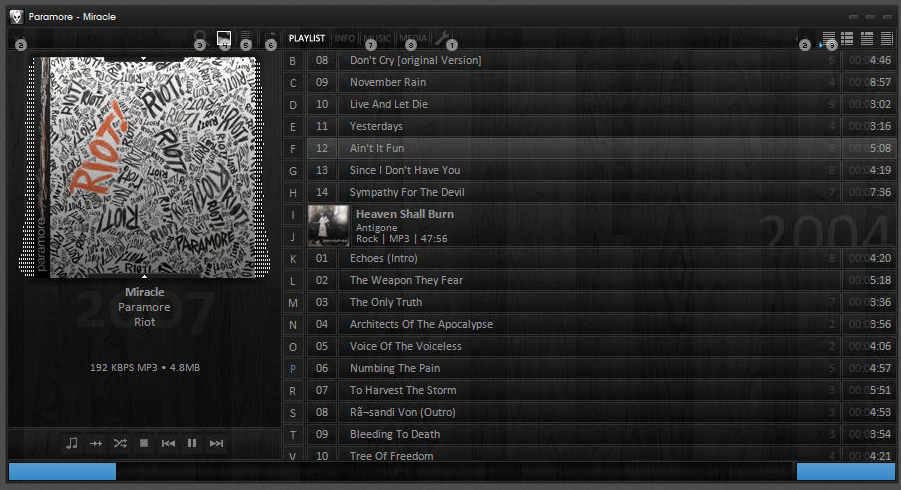Screen dimensions: 901x490
Task: Select the album art panel icon
Action: coord(224,38)
